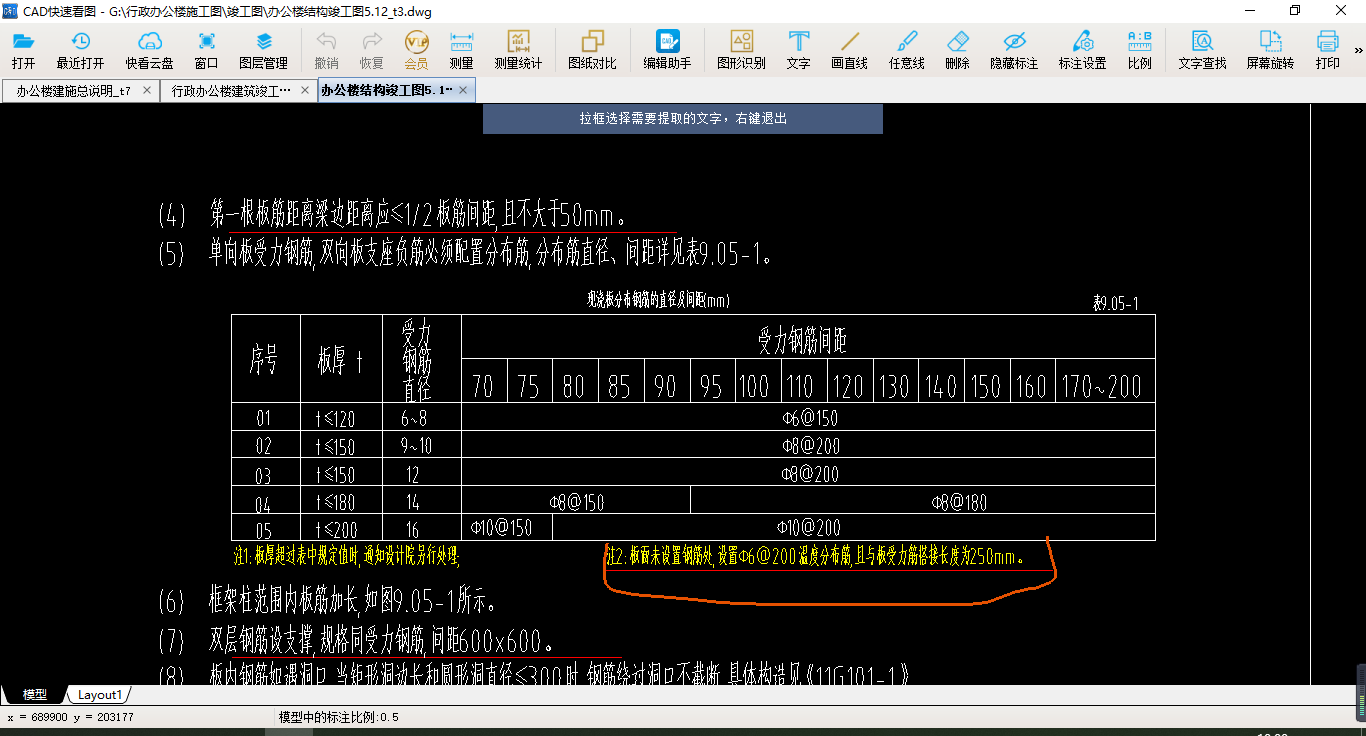The width and height of the screenshot is (1366, 736).
Task: Switch to Layout1 tab
Action: point(100,694)
